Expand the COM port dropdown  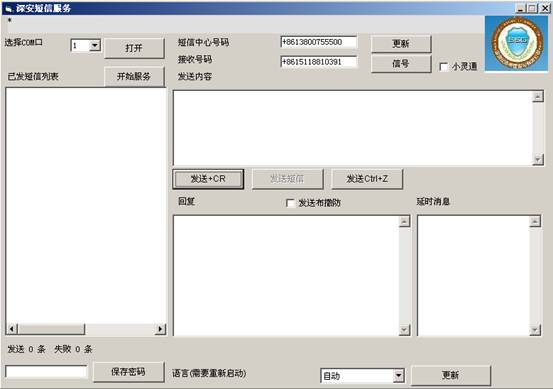click(x=95, y=45)
